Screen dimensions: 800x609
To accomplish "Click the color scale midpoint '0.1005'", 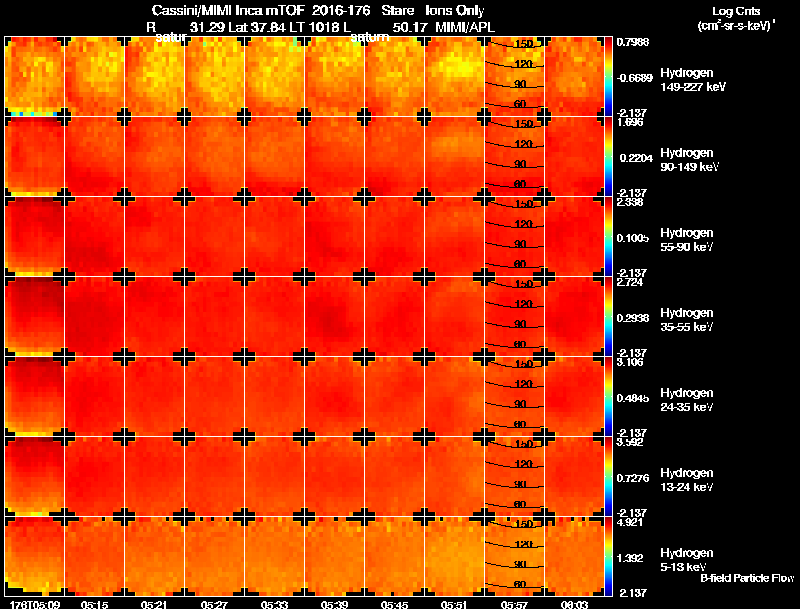I will coord(633,238).
